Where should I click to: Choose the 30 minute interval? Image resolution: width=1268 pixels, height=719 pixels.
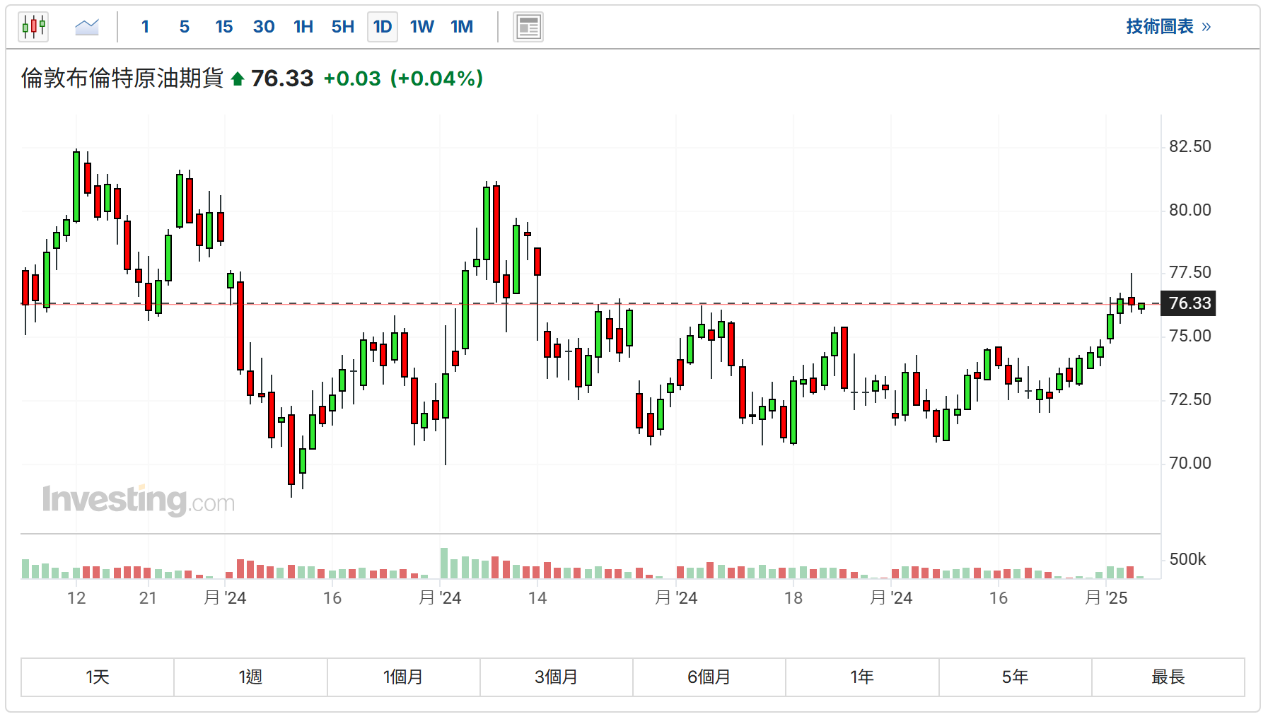[264, 27]
